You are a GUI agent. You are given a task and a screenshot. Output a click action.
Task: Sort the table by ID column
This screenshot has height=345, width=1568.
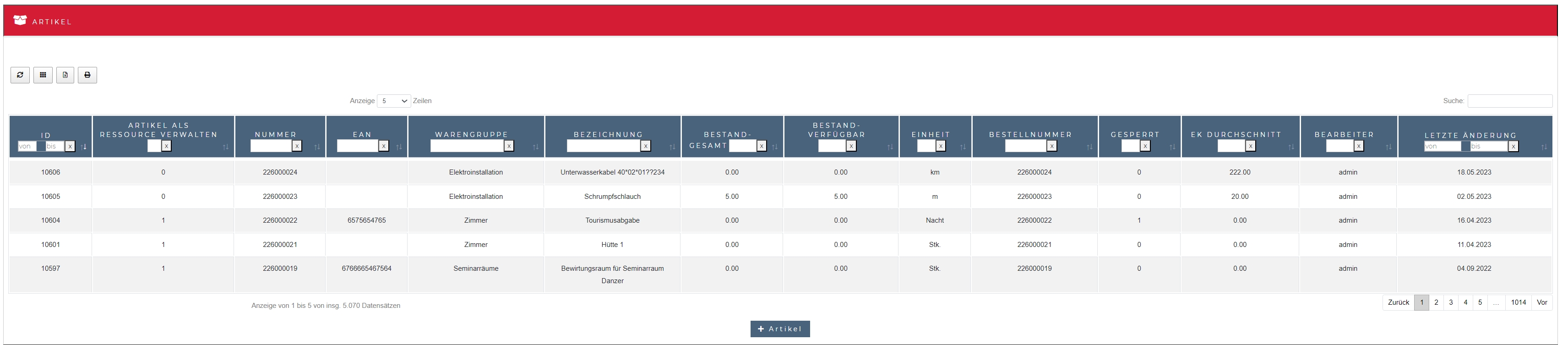[84, 147]
